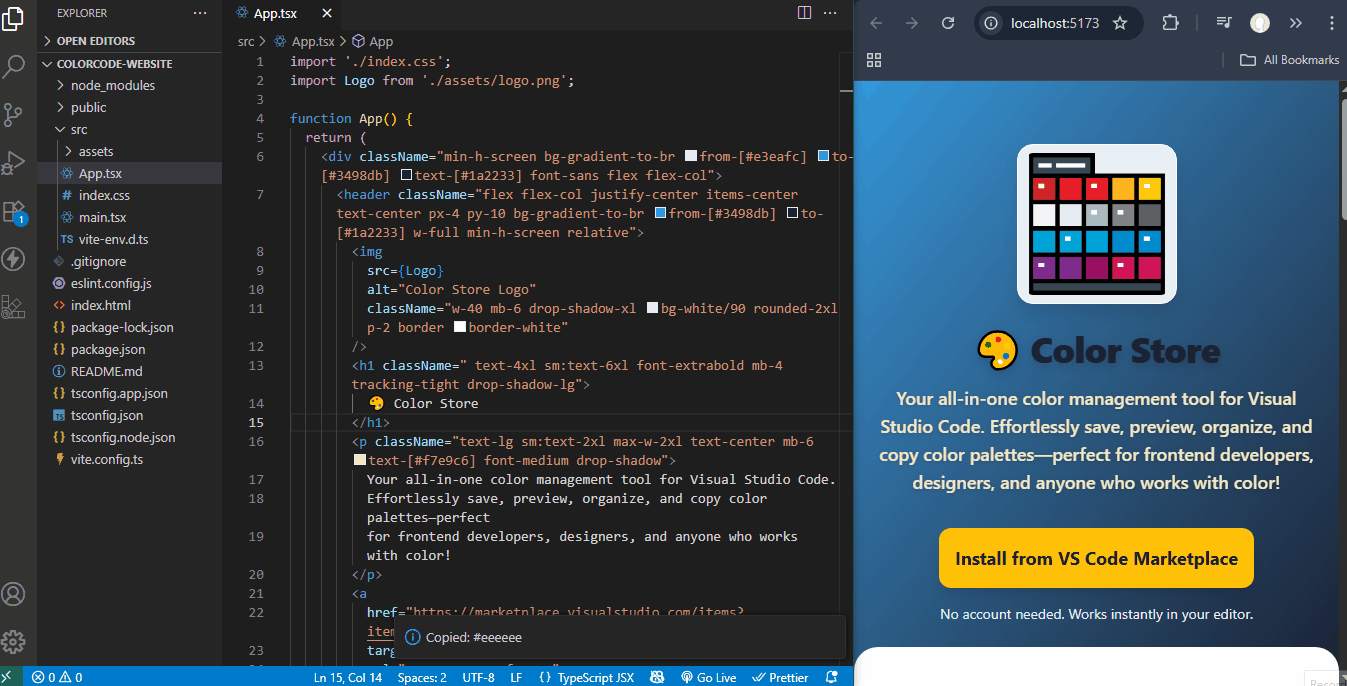
Task: Open the browser media controls icon
Action: [x=1224, y=23]
